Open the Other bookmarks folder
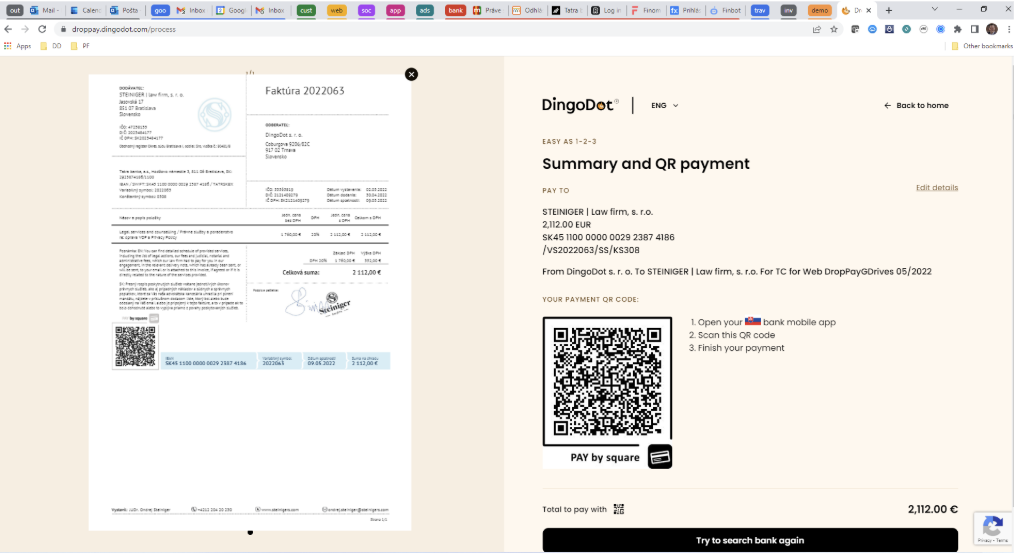The width and height of the screenshot is (1014, 554). point(982,46)
